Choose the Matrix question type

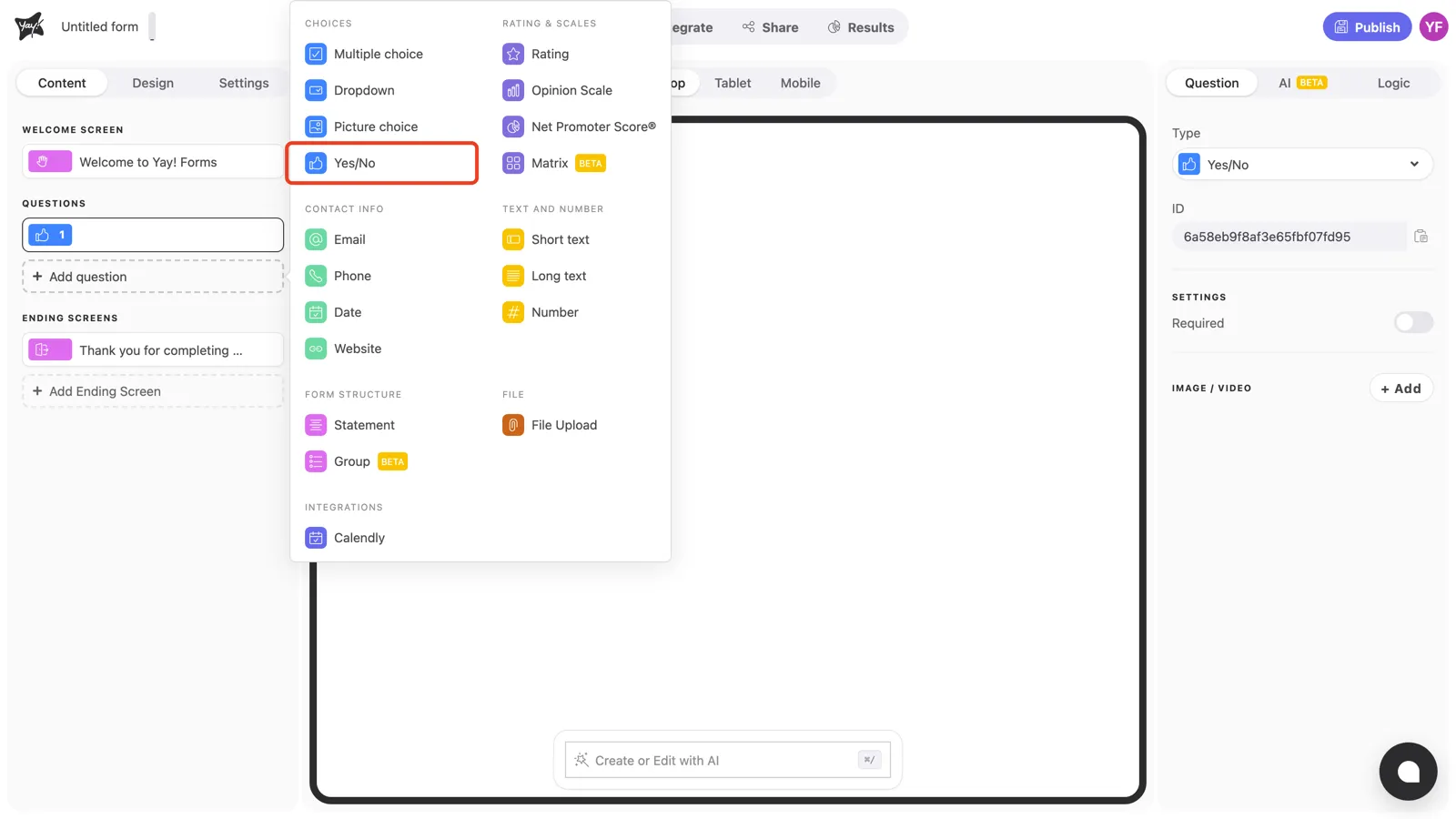click(554, 163)
